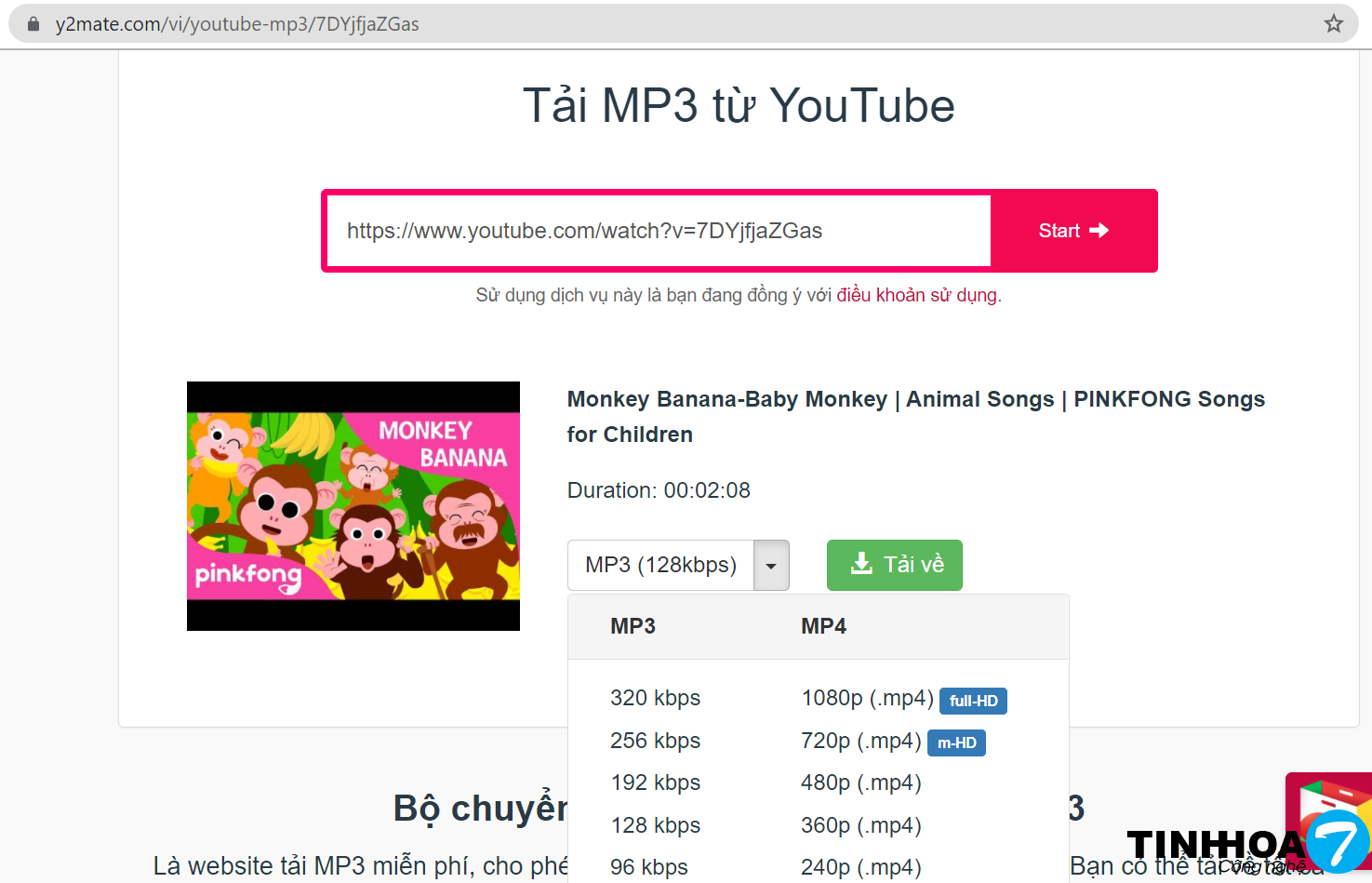Viewport: 1372px width, 883px height.
Task: Select 256 kbps MP3 option
Action: (x=655, y=741)
